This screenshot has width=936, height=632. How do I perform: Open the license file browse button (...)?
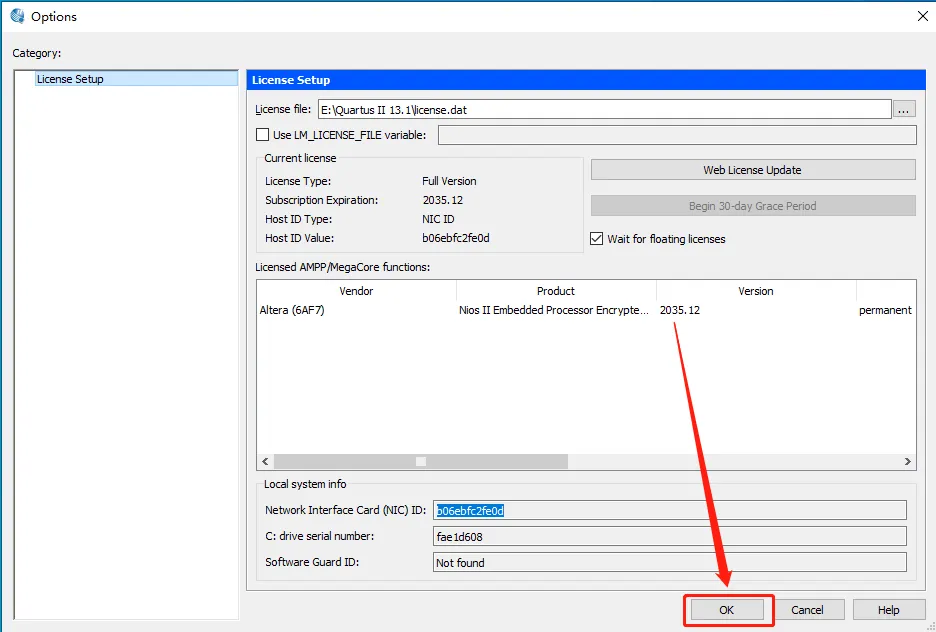coord(903,110)
